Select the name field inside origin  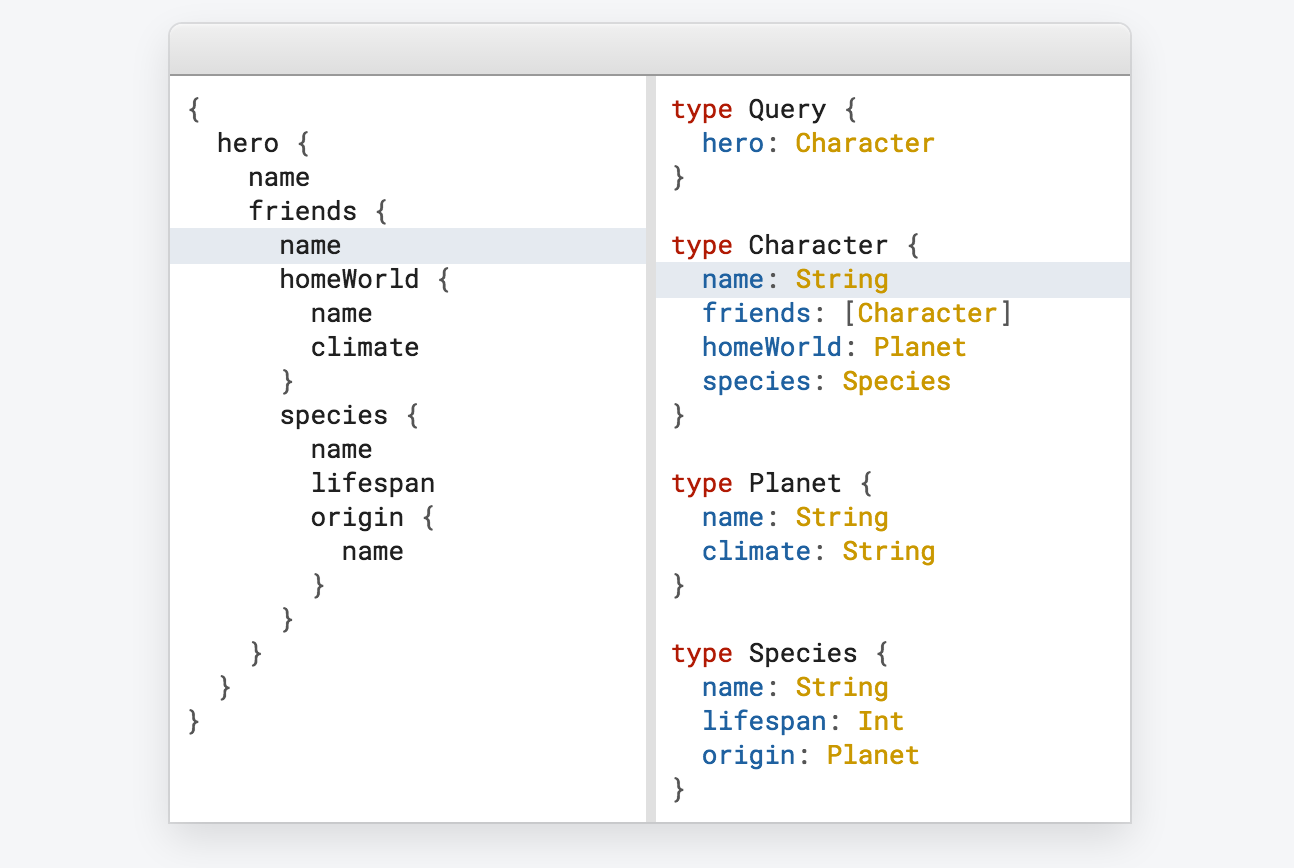click(x=372, y=551)
